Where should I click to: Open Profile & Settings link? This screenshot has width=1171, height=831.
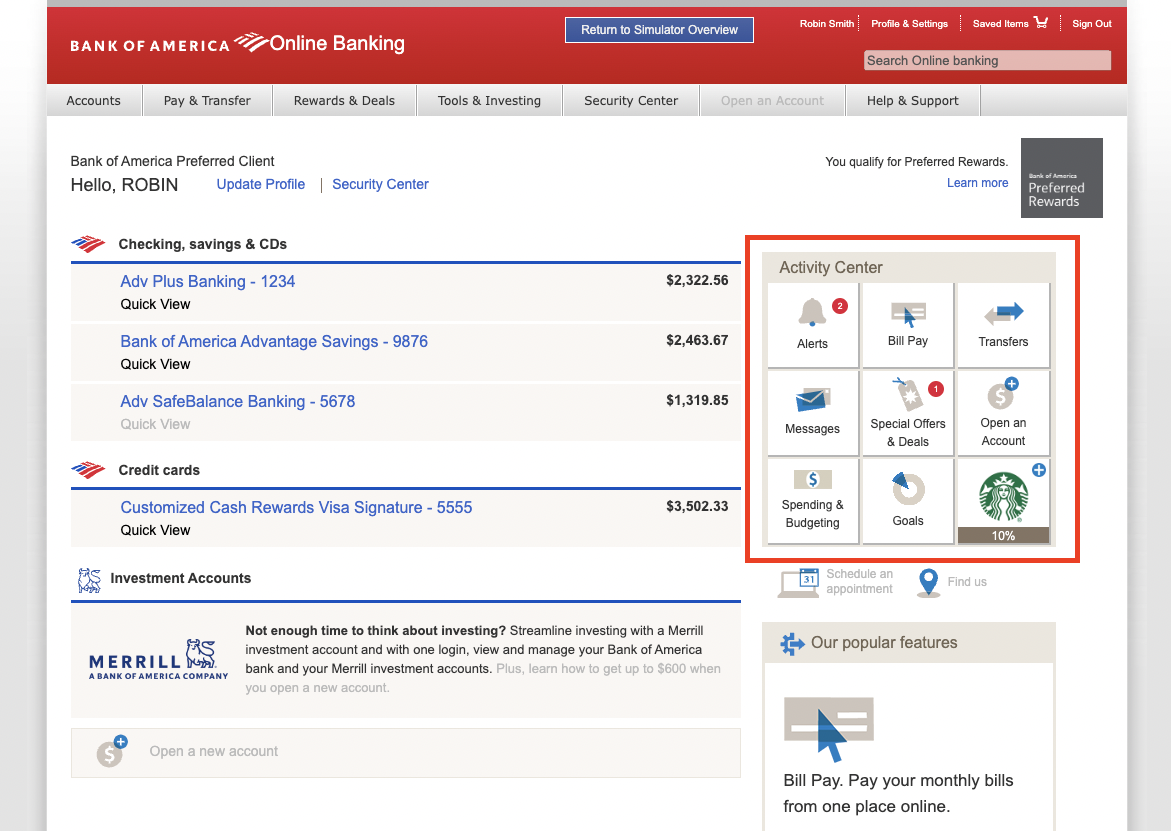[910, 24]
